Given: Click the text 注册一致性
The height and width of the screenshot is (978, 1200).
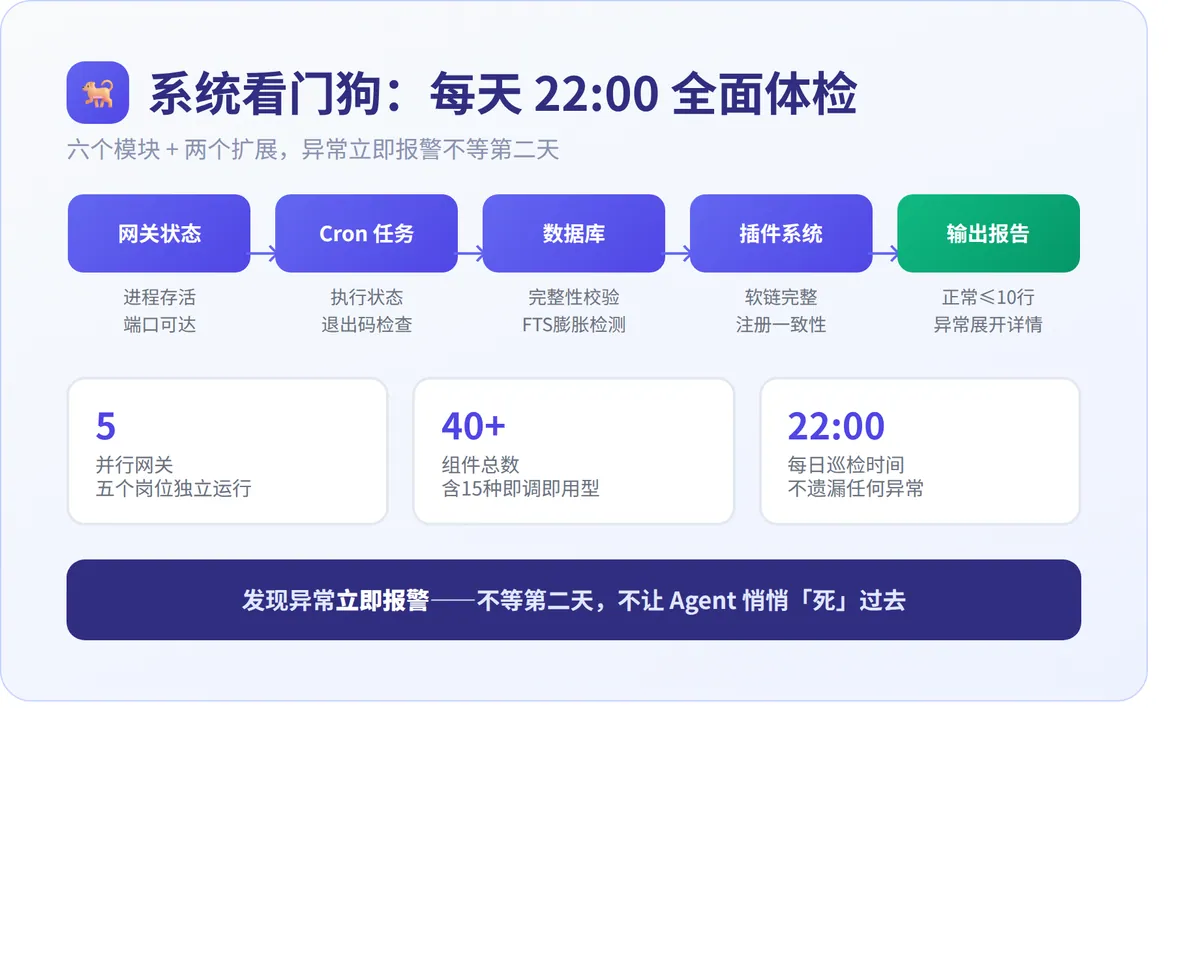Looking at the screenshot, I should click(781, 325).
